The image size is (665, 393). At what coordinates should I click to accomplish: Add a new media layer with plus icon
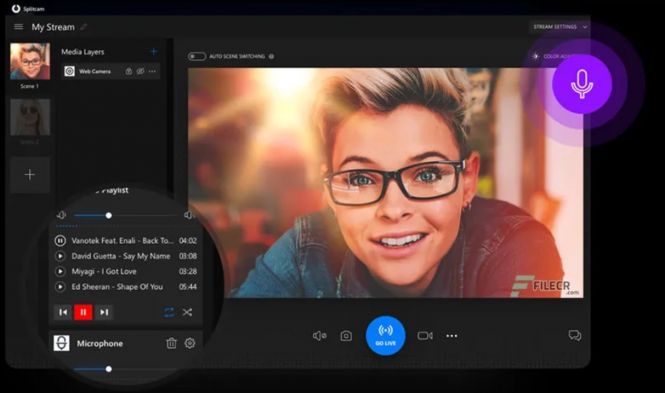click(x=154, y=52)
